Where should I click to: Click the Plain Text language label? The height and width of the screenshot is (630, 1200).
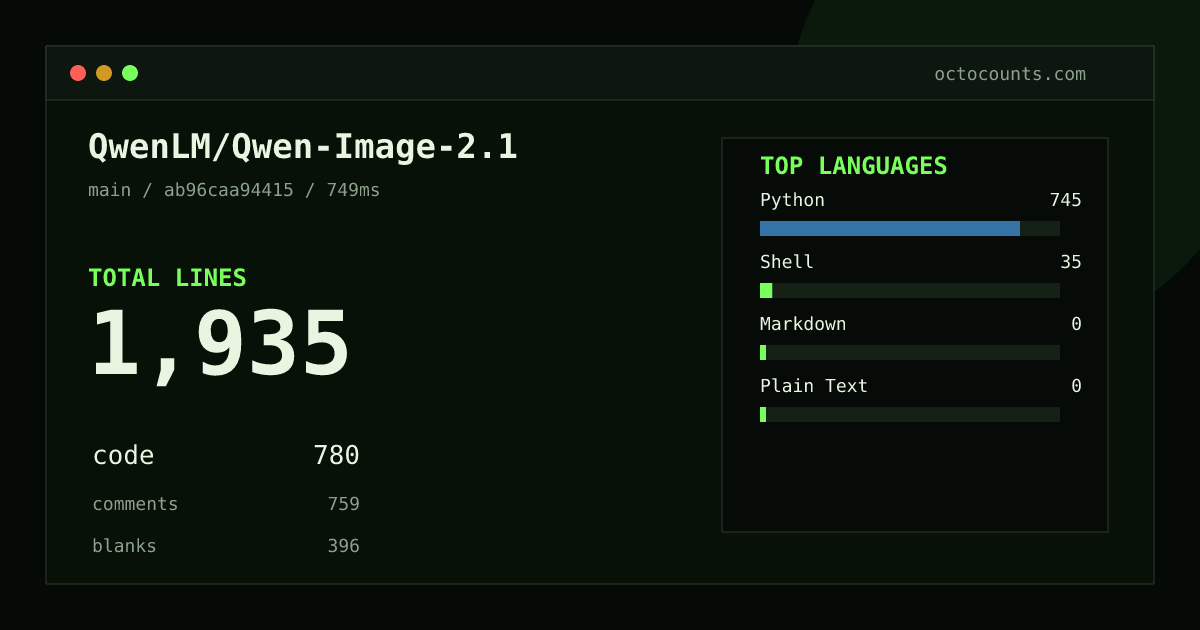[x=814, y=386]
